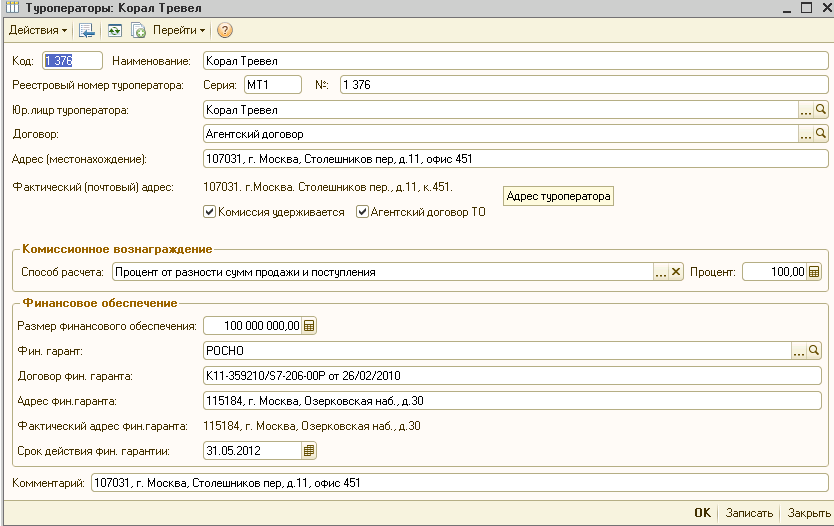Image resolution: width=834 pixels, height=526 pixels.
Task: Click magnifier icon in Договор field
Action: coord(821,134)
